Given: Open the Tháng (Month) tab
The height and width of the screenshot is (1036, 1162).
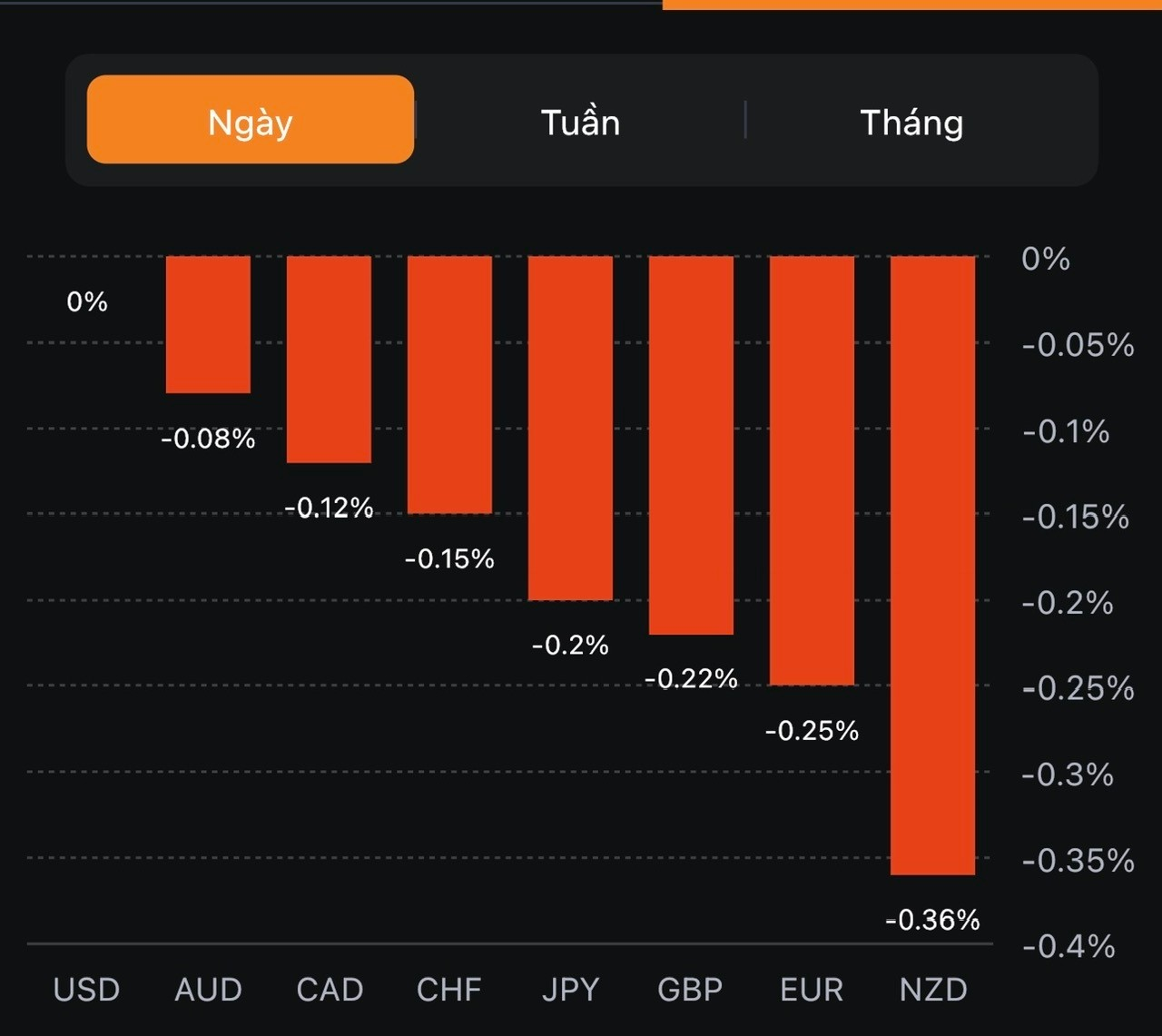Looking at the screenshot, I should click(911, 122).
